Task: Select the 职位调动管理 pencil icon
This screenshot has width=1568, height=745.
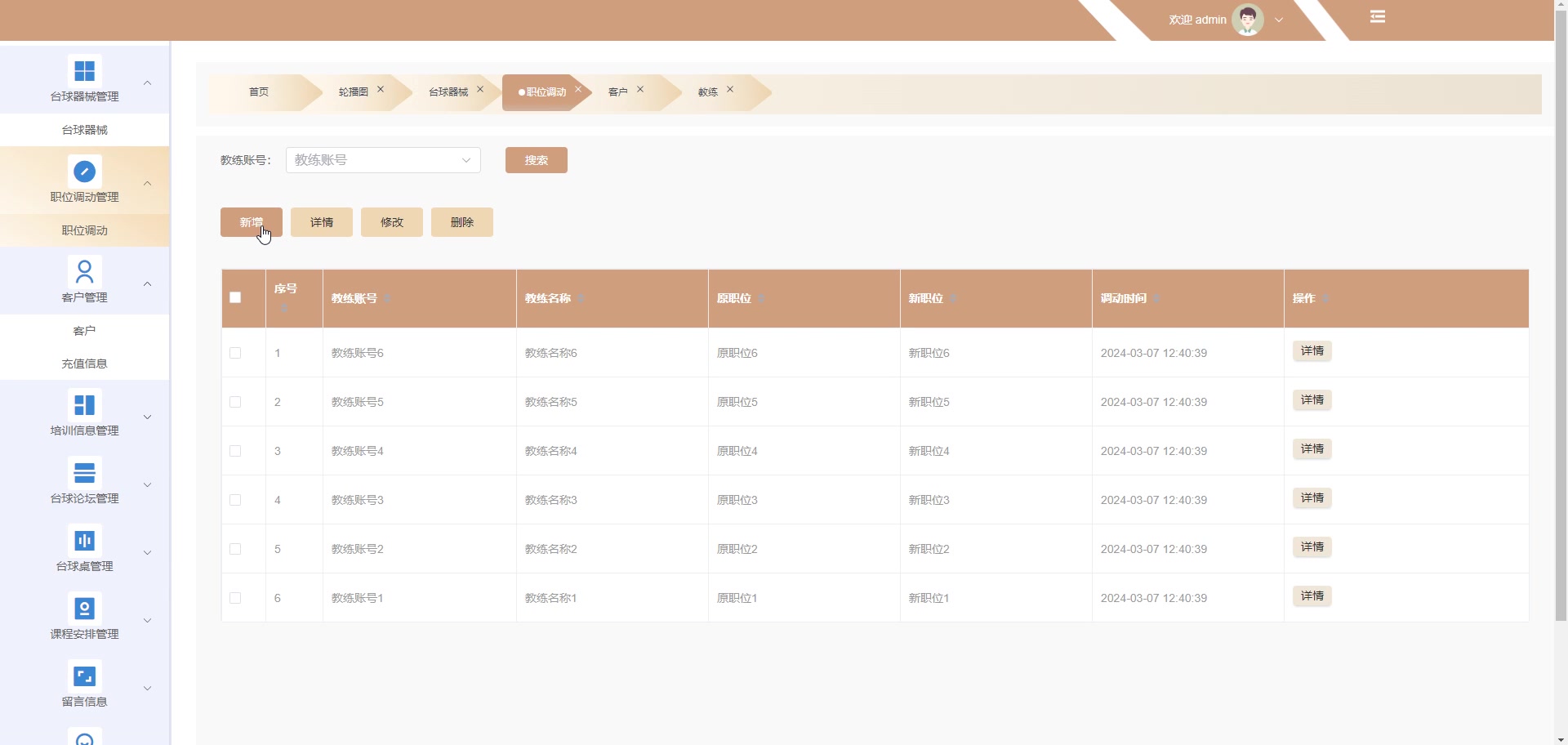Action: pyautogui.click(x=84, y=171)
